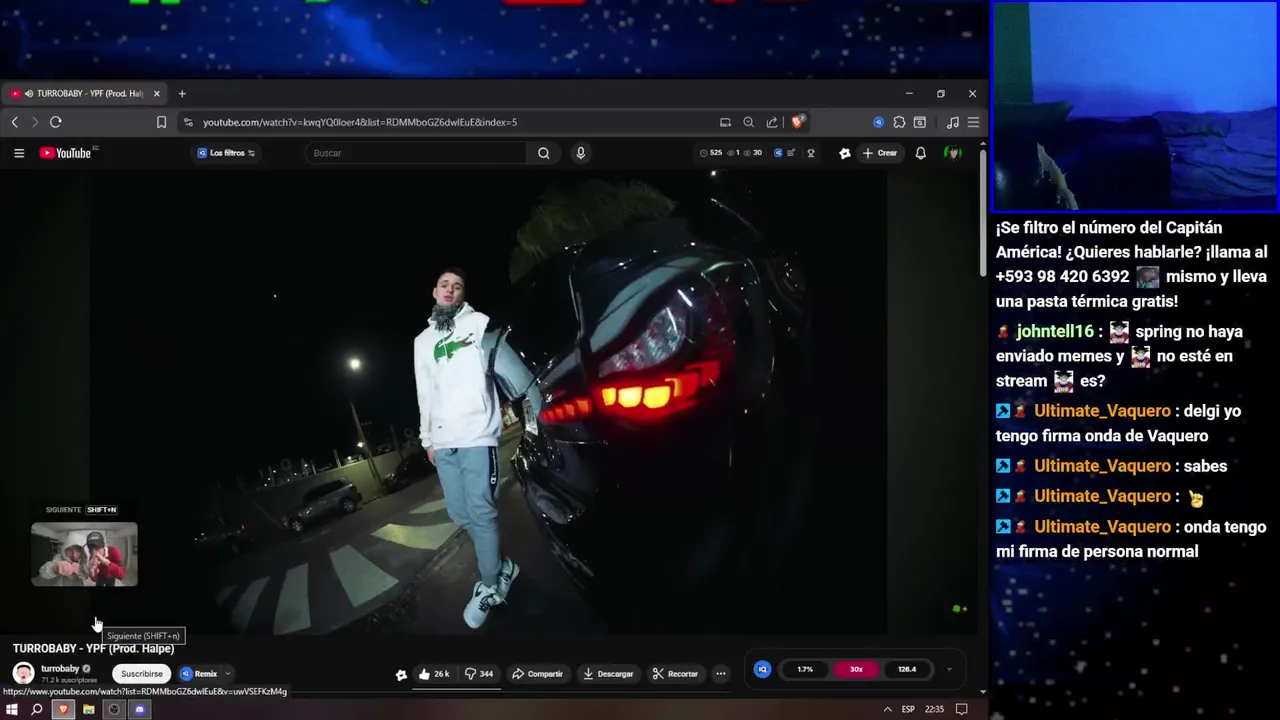Open OBS Studio from the taskbar
The width and height of the screenshot is (1280, 720).
[x=114, y=709]
